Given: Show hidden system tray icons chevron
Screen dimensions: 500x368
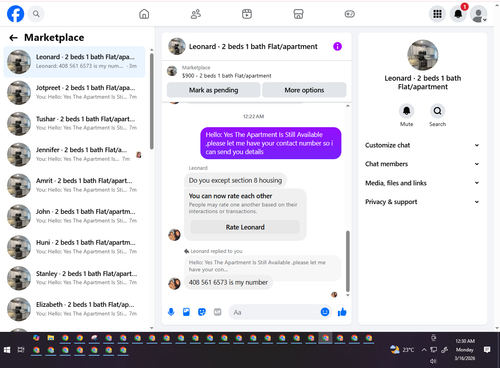Looking at the screenshot, I should click(424, 350).
